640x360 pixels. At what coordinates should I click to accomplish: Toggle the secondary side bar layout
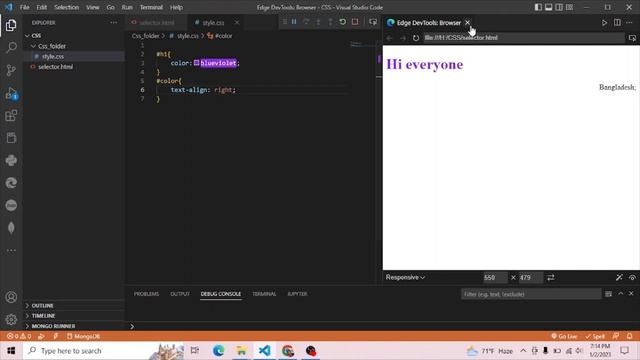coord(559,7)
